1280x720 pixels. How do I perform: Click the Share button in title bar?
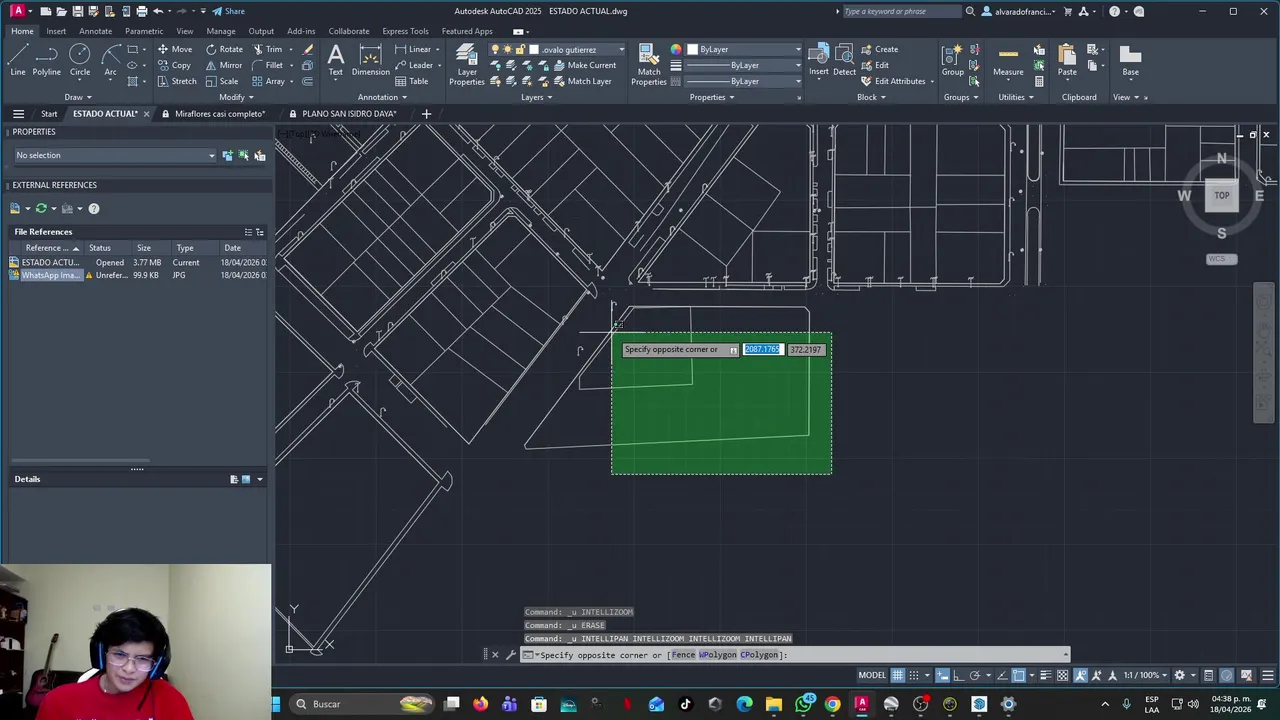[x=229, y=11]
